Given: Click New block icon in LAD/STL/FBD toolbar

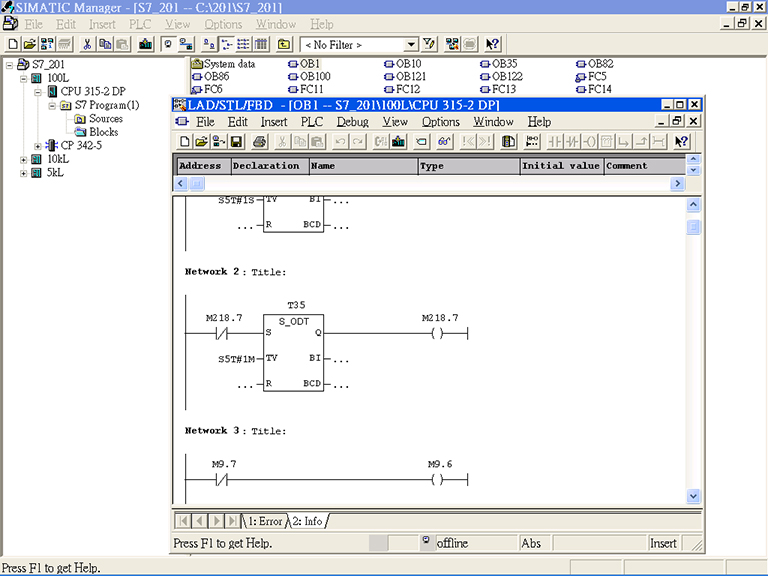Looking at the screenshot, I should point(185,142).
